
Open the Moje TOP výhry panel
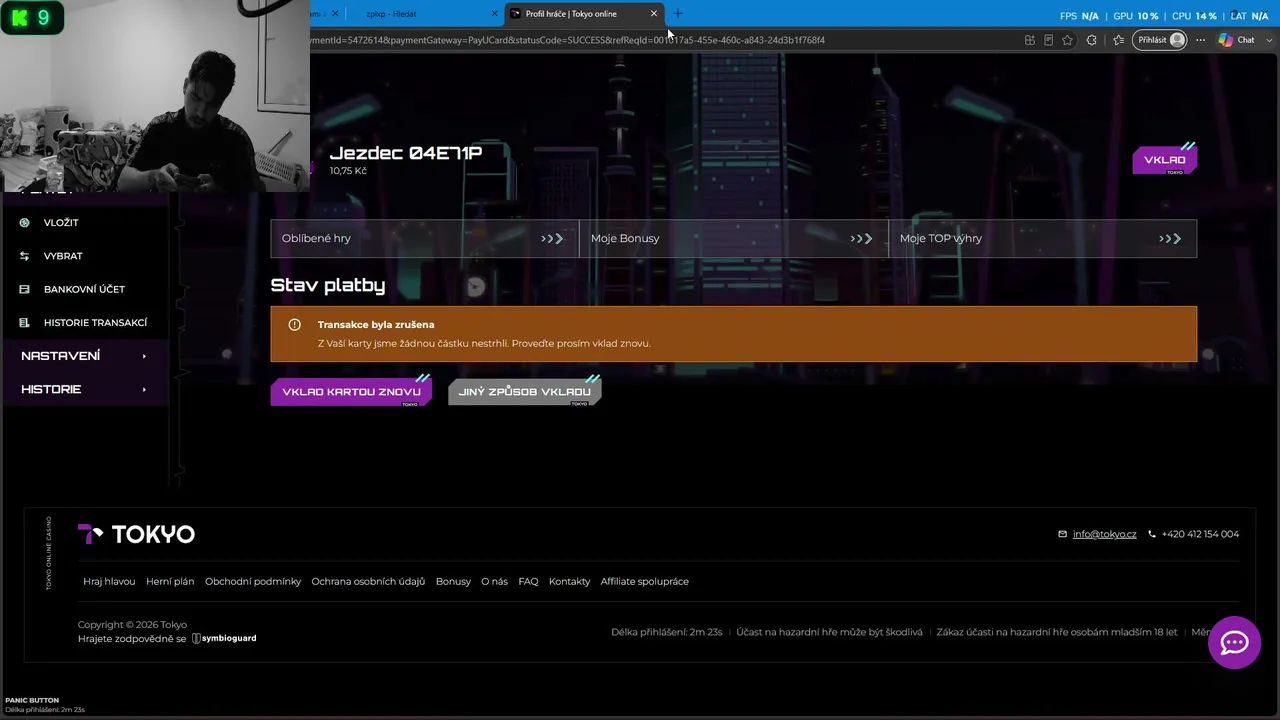pos(1042,238)
